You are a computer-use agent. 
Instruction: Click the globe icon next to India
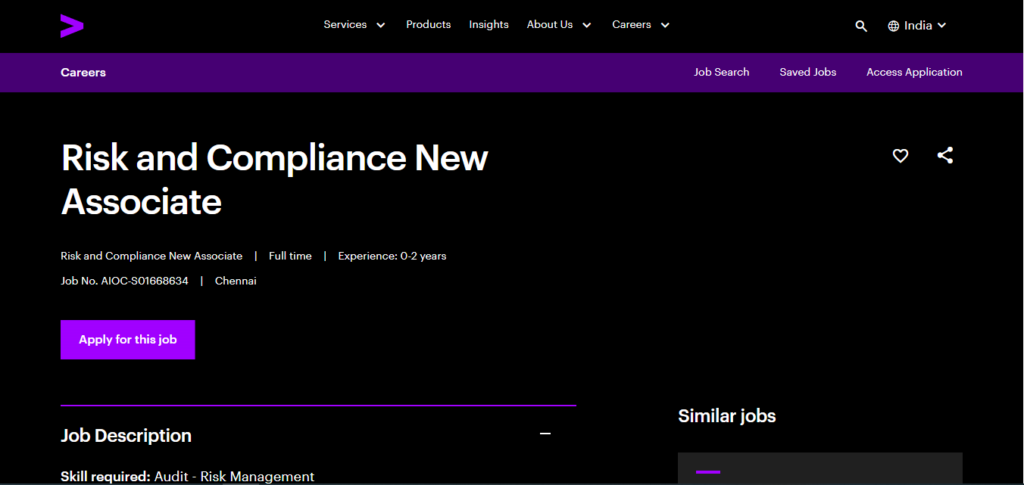tap(893, 26)
